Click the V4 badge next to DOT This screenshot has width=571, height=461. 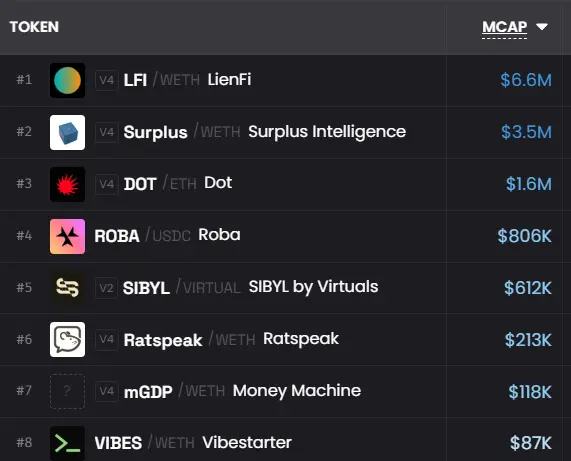pyautogui.click(x=106, y=184)
